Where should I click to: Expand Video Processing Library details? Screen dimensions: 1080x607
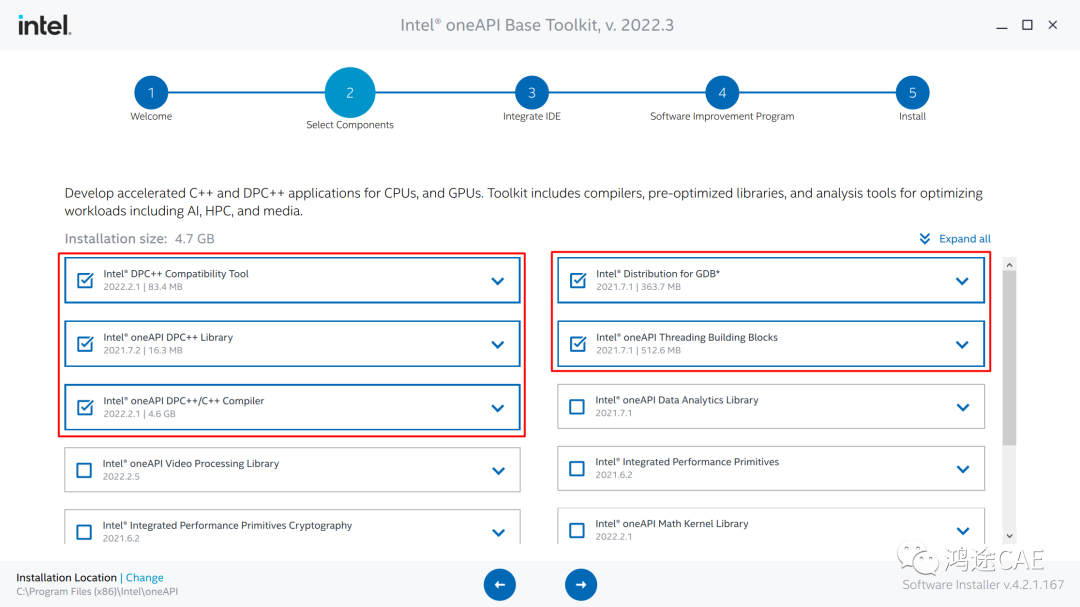click(499, 471)
